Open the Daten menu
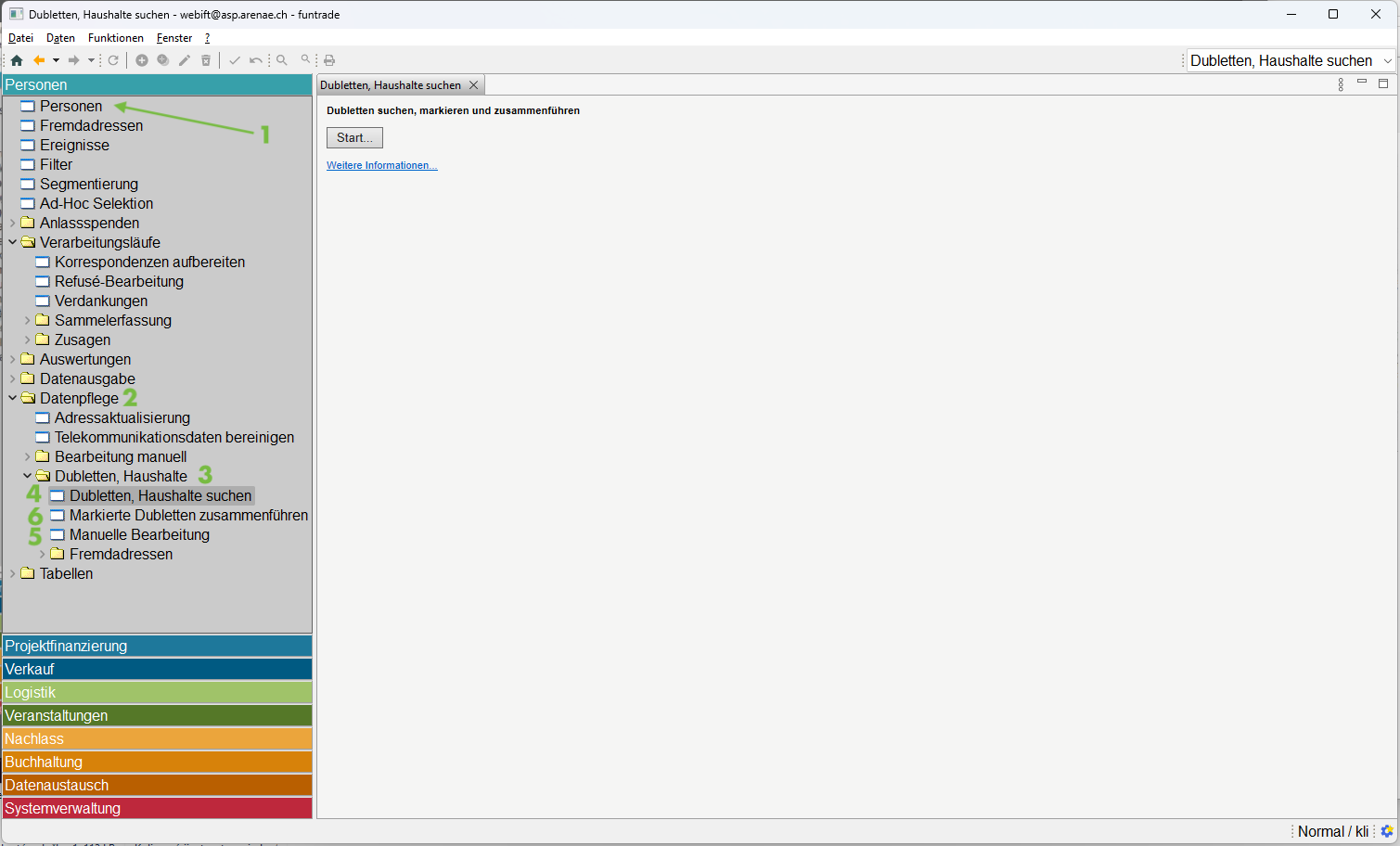 tap(60, 38)
